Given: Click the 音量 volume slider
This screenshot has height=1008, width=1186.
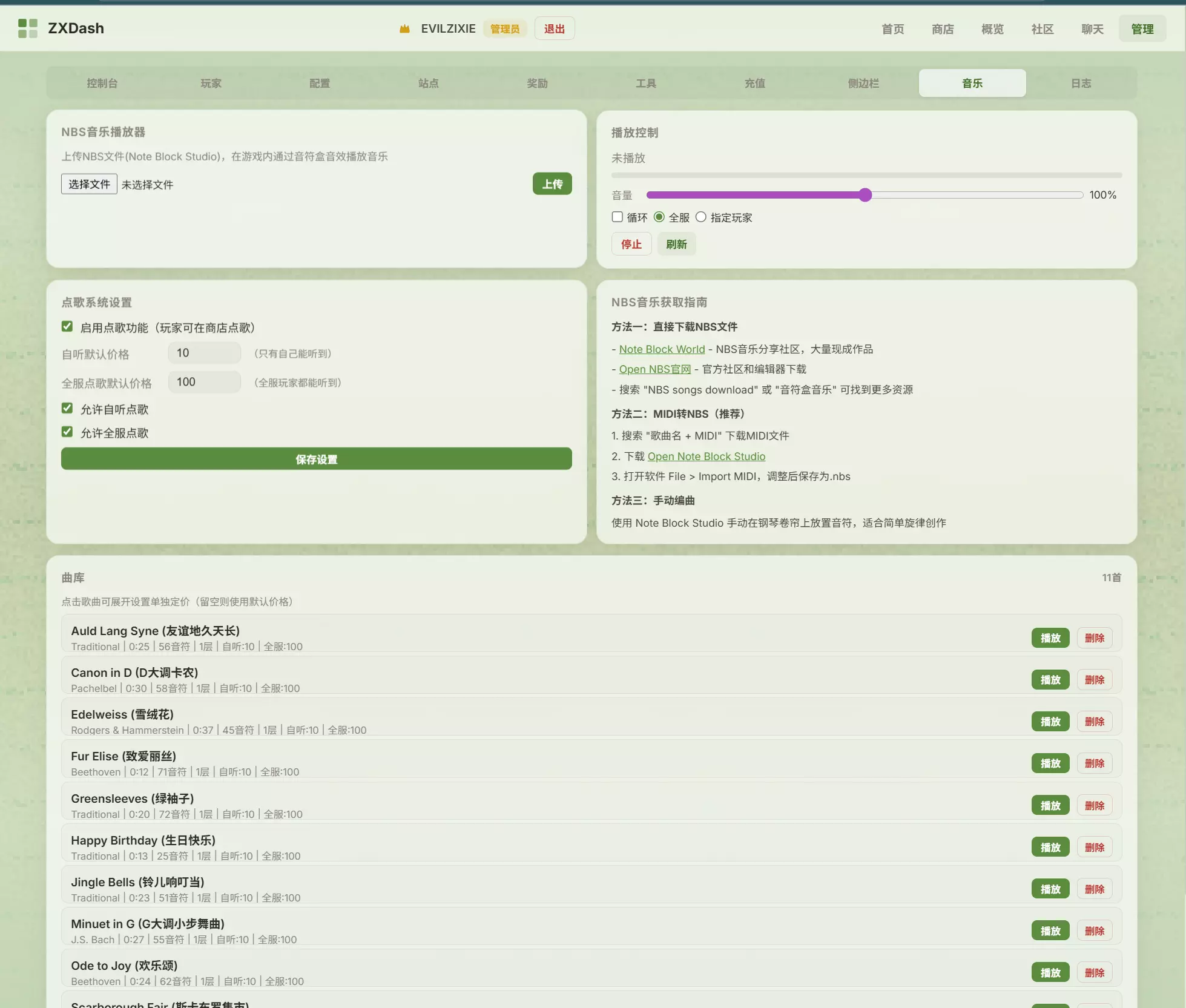Looking at the screenshot, I should [x=865, y=195].
